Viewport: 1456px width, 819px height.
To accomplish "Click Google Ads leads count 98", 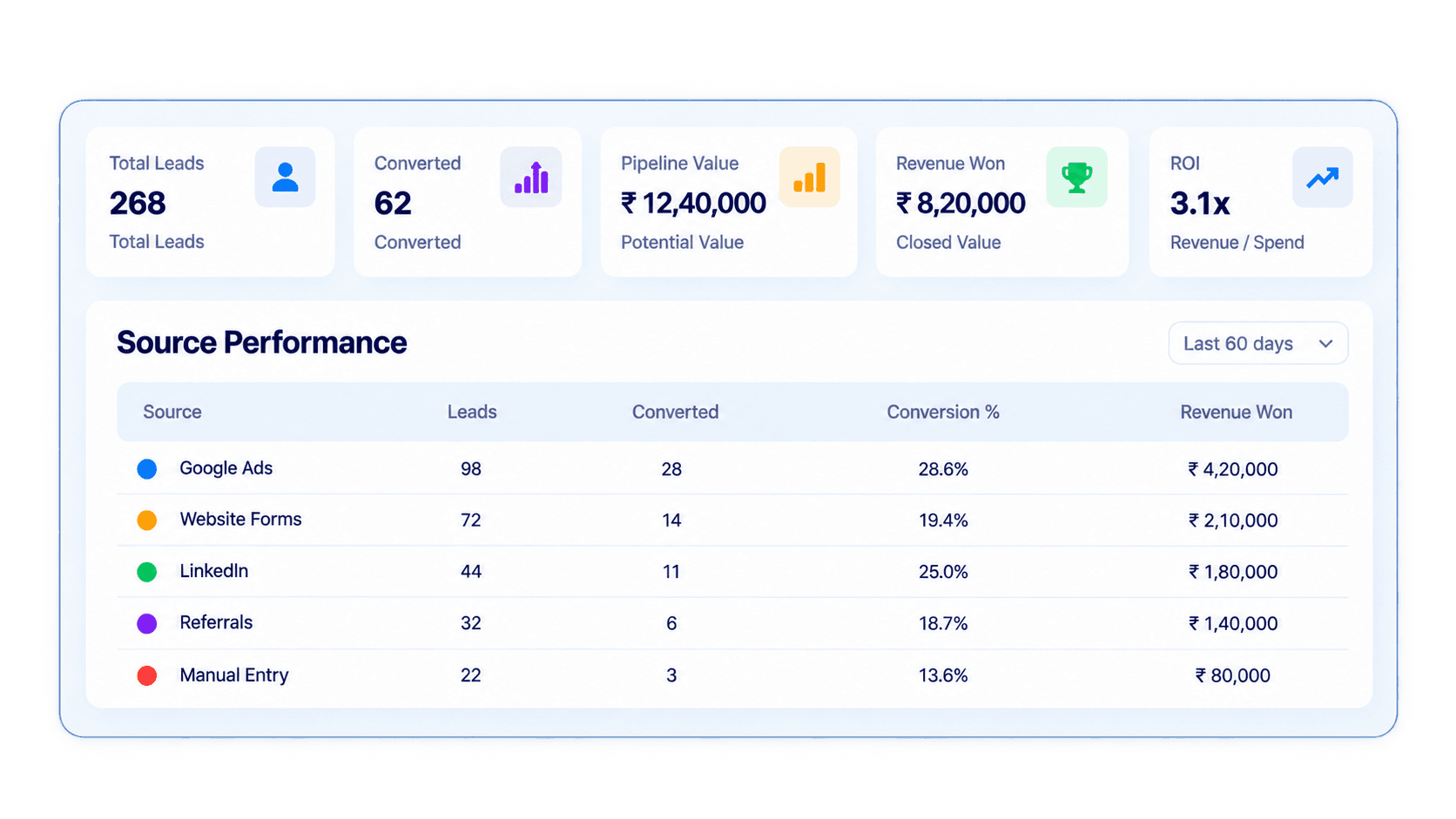I will pyautogui.click(x=471, y=469).
